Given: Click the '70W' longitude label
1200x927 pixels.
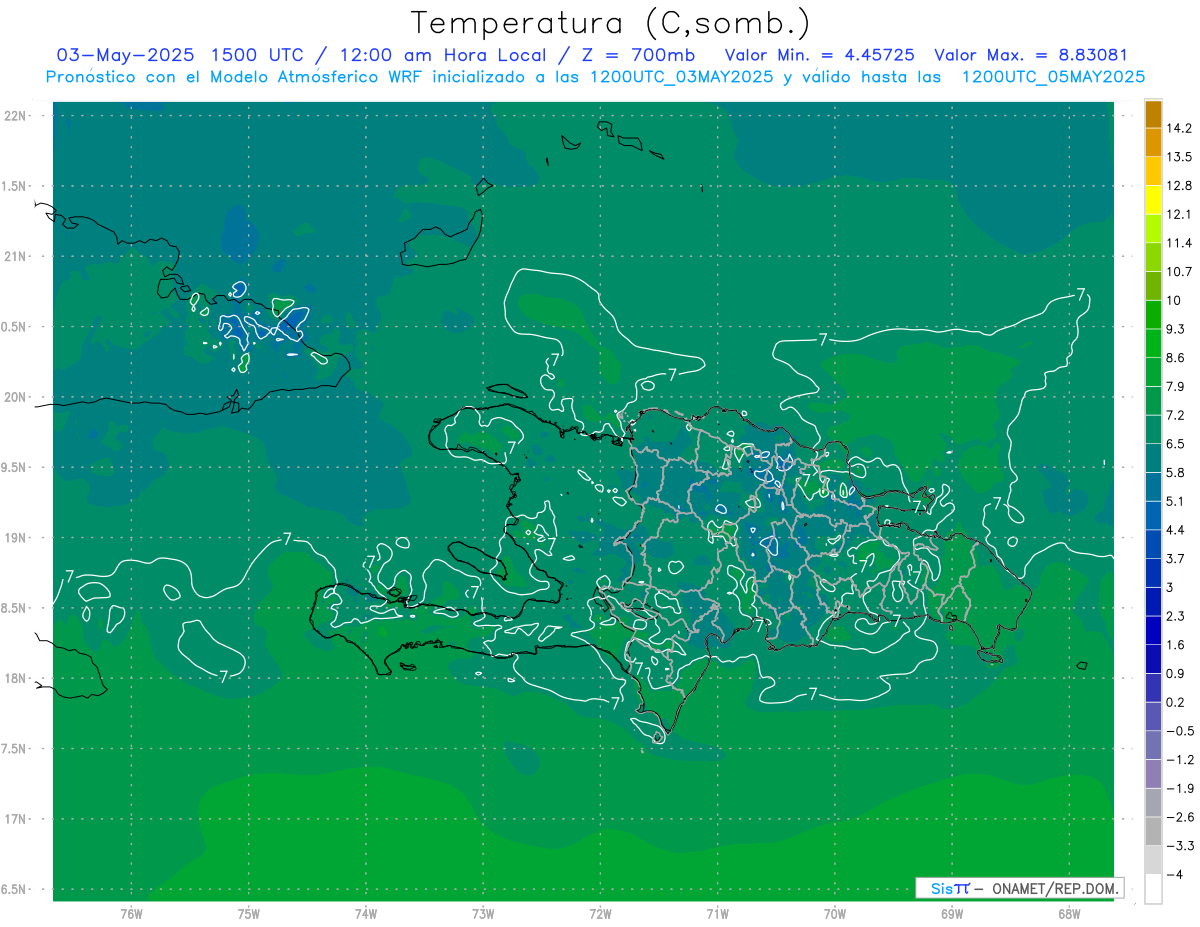Looking at the screenshot, I should 835,914.
